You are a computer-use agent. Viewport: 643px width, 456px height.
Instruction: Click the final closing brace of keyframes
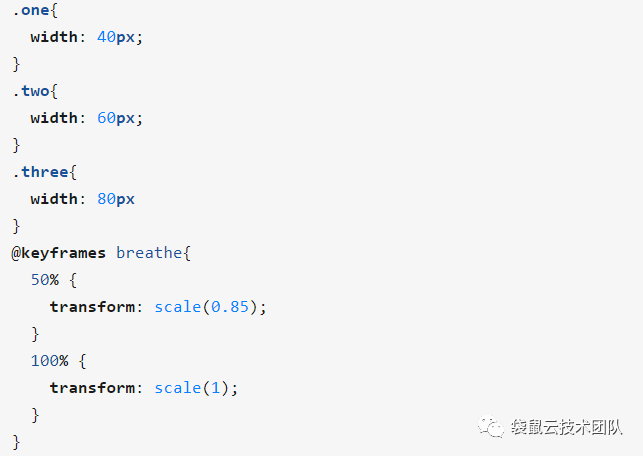point(16,442)
